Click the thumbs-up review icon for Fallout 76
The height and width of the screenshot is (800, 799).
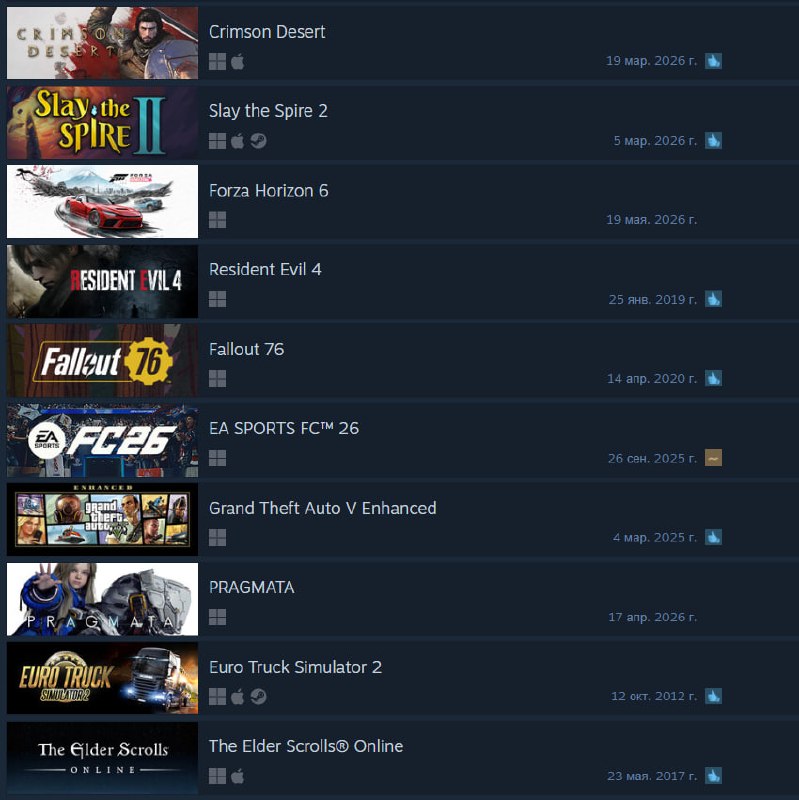pyautogui.click(x=713, y=378)
